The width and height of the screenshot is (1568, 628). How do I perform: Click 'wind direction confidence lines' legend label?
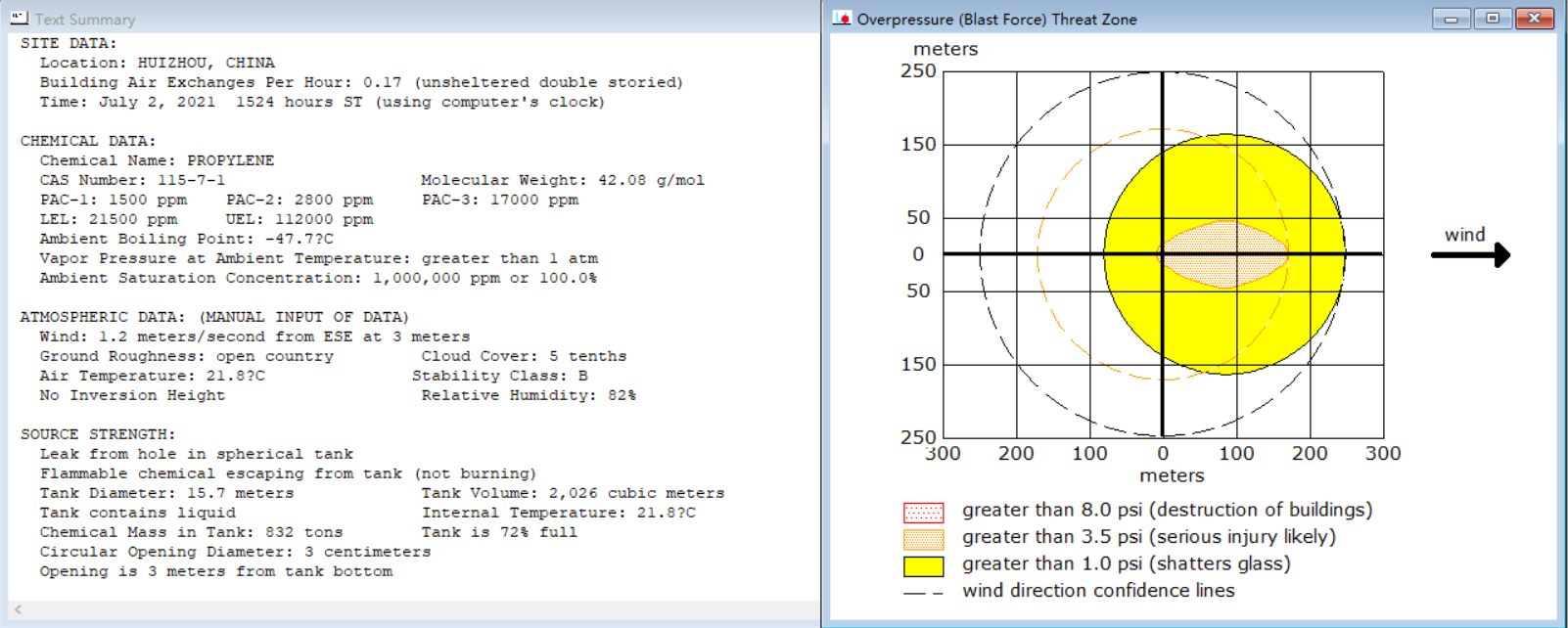pos(1098,591)
